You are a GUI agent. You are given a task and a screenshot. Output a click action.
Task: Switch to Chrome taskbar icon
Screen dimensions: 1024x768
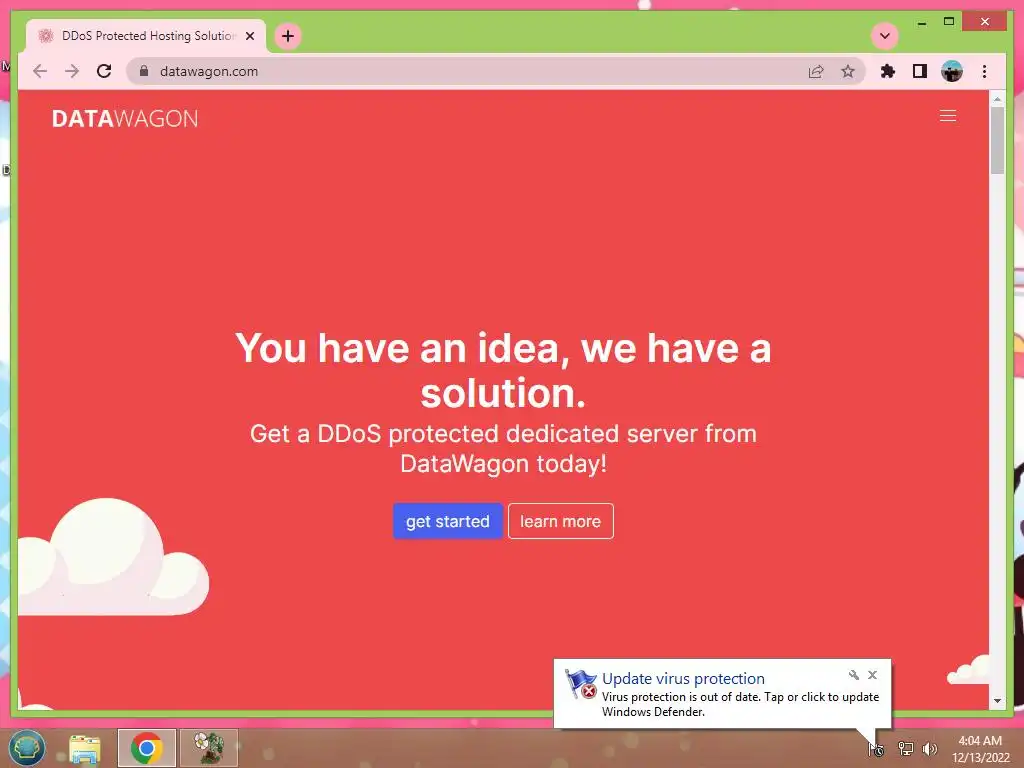147,748
